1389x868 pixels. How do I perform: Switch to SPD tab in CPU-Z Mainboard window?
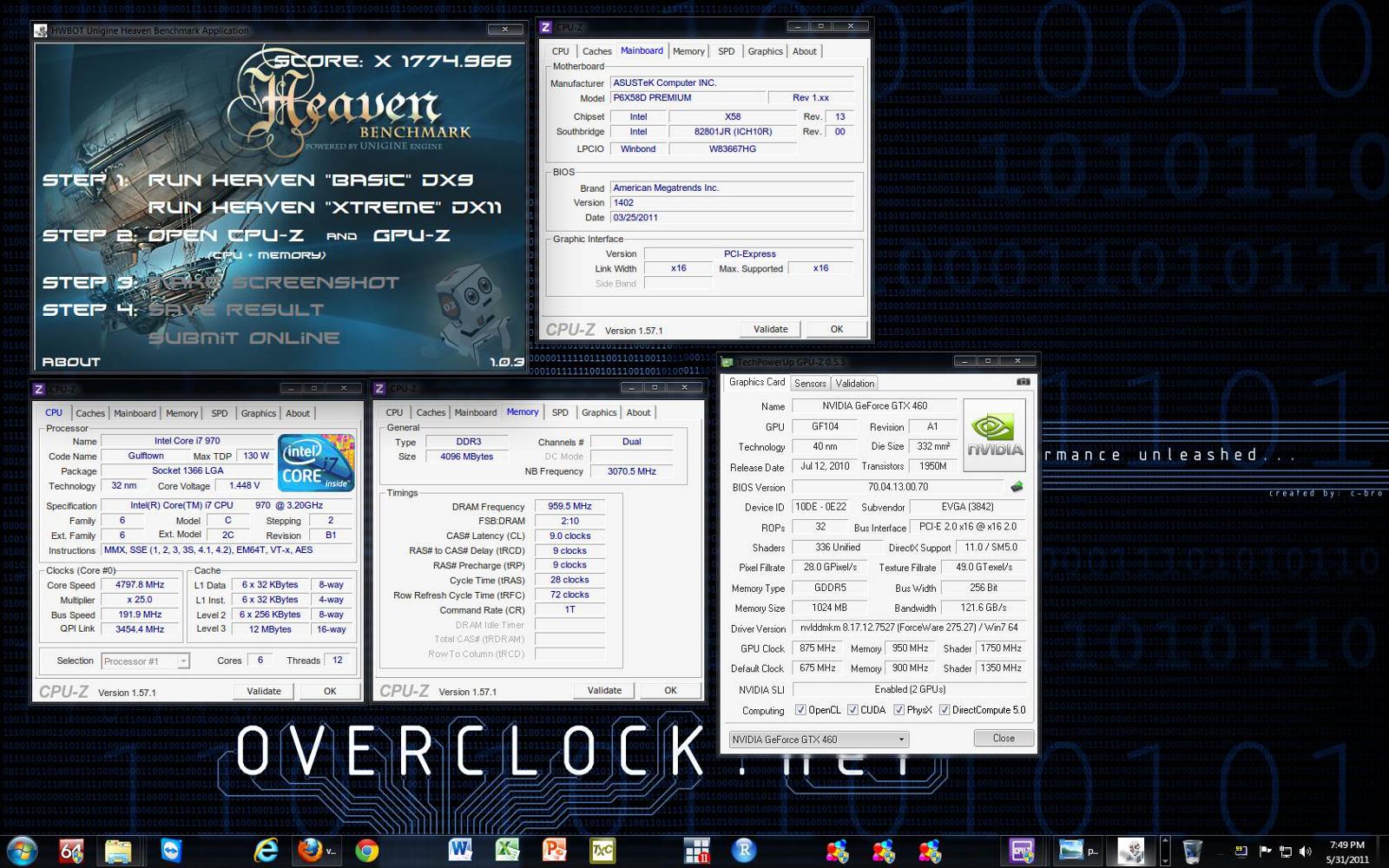point(727,51)
